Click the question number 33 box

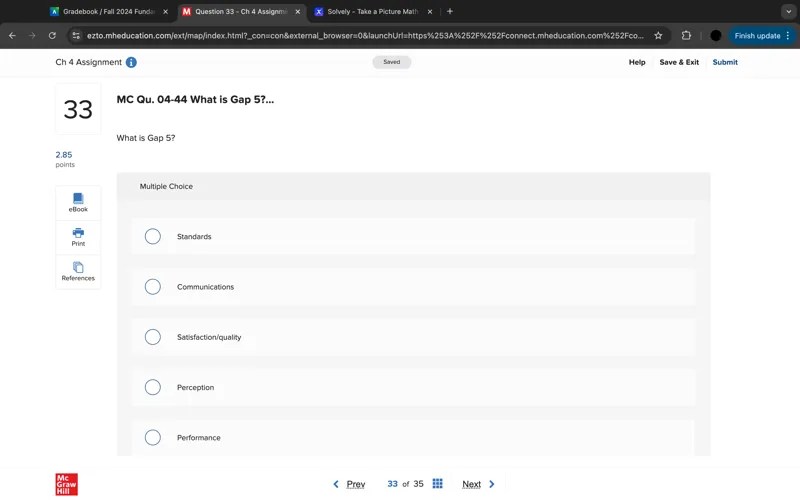coord(78,109)
